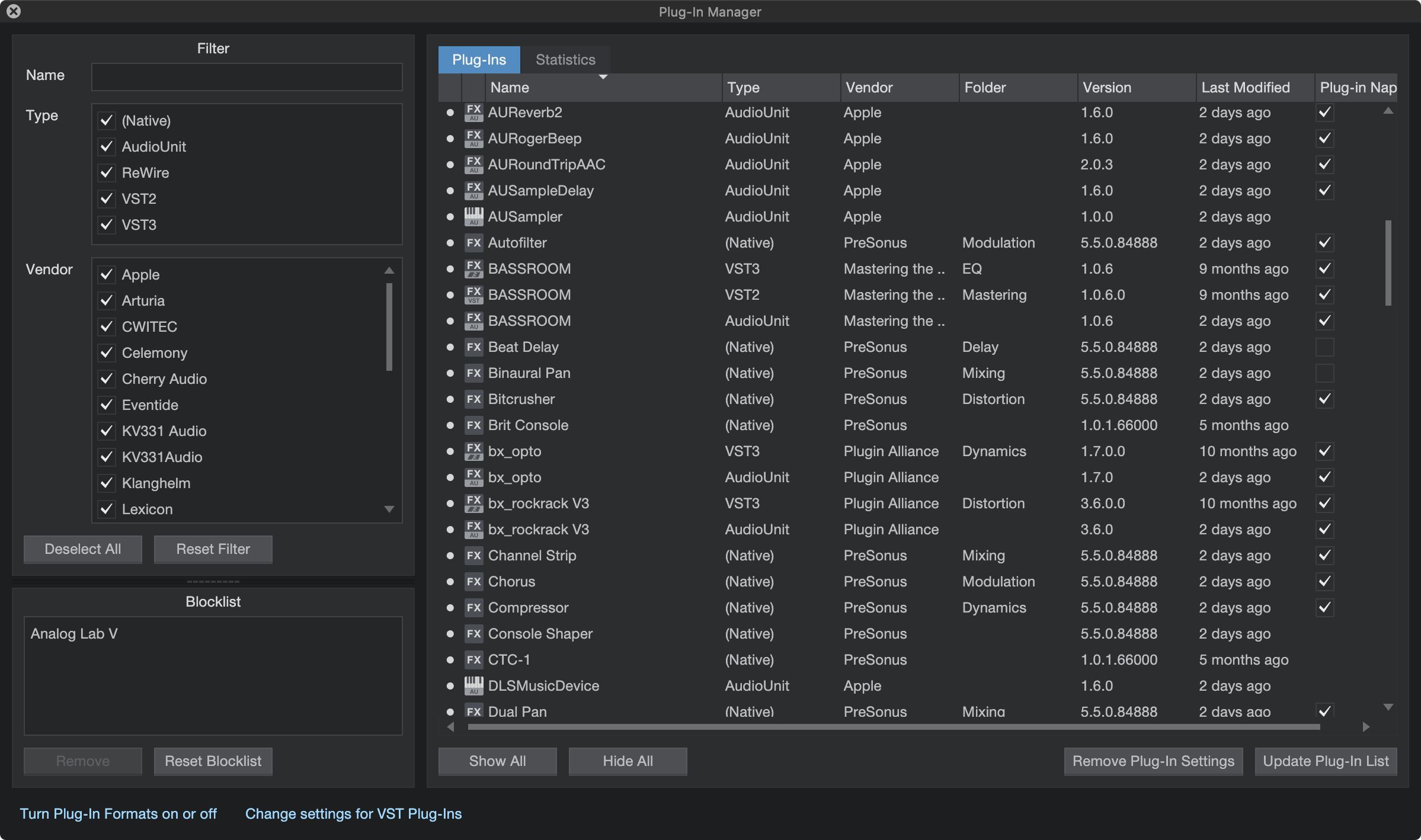Image resolution: width=1421 pixels, height=840 pixels.
Task: Uncheck the Klanghelm vendor filter
Action: point(107,483)
